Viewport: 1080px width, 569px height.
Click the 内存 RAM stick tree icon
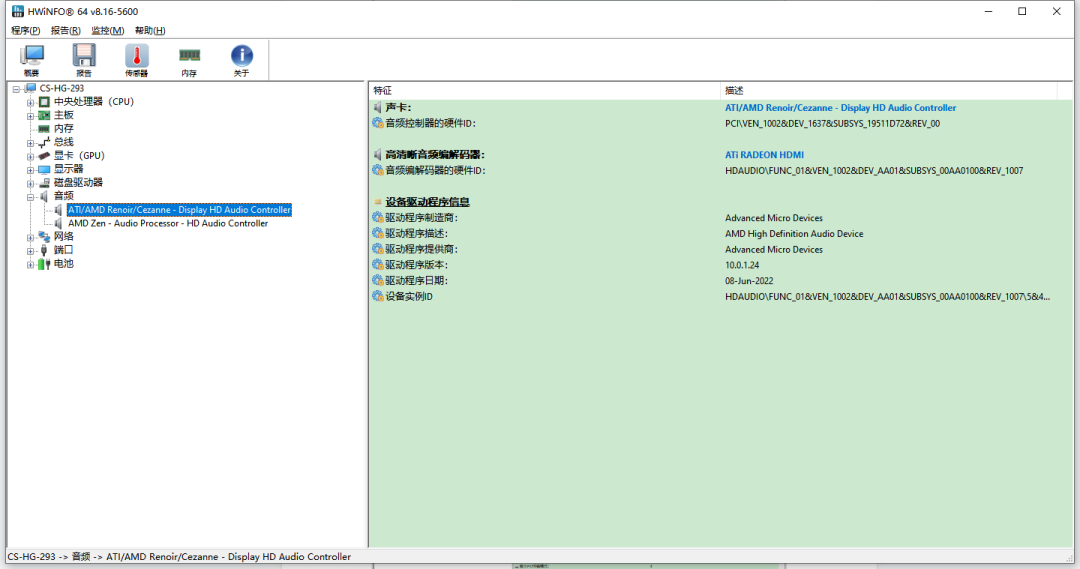click(x=44, y=129)
